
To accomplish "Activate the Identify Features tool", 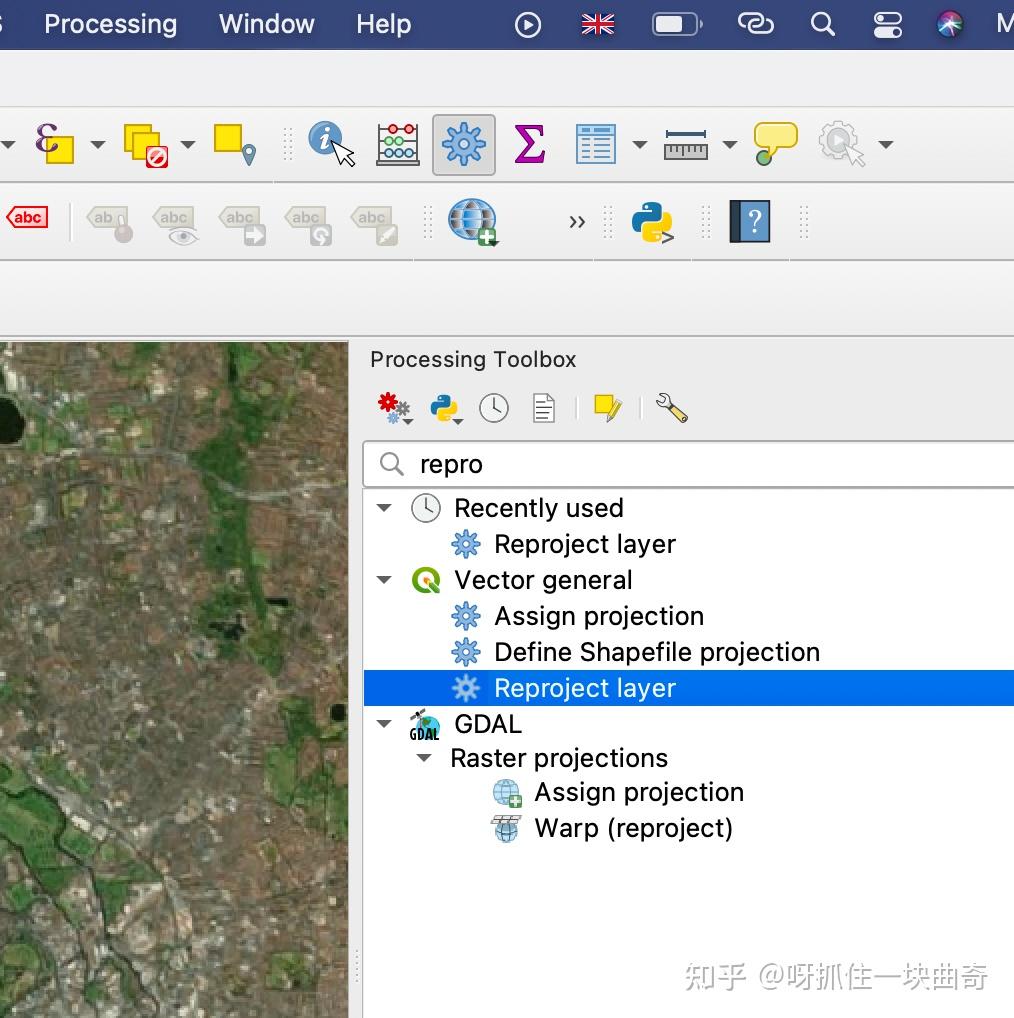I will point(331,143).
